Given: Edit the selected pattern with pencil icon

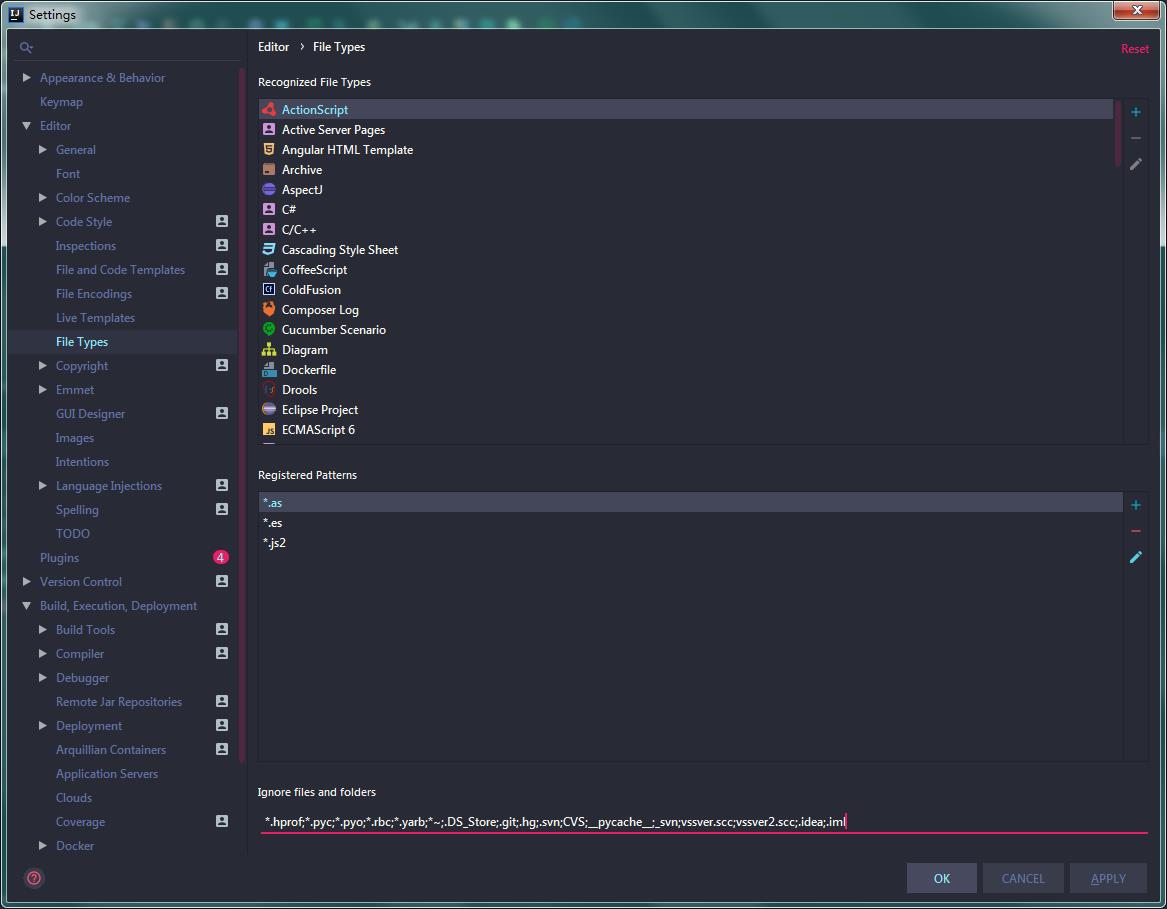Looking at the screenshot, I should click(1135, 557).
